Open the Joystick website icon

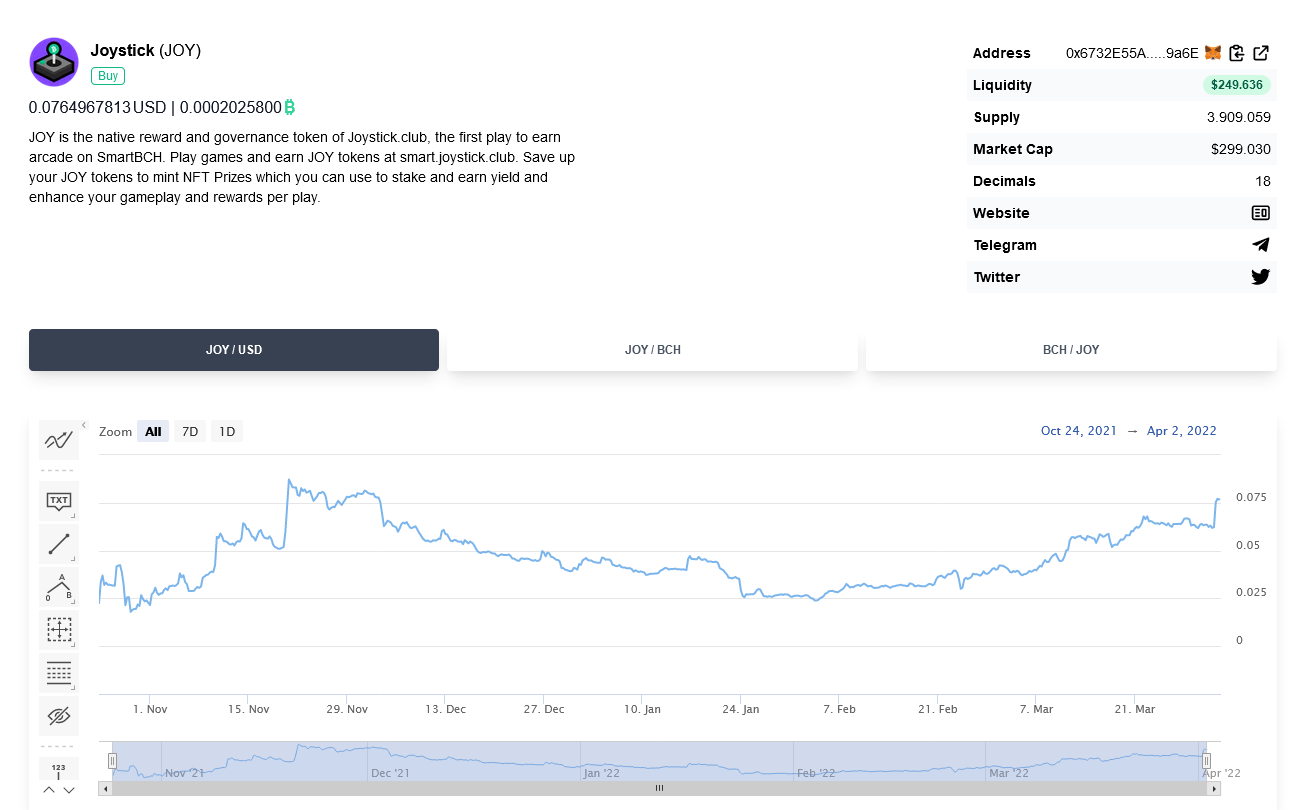point(1261,213)
